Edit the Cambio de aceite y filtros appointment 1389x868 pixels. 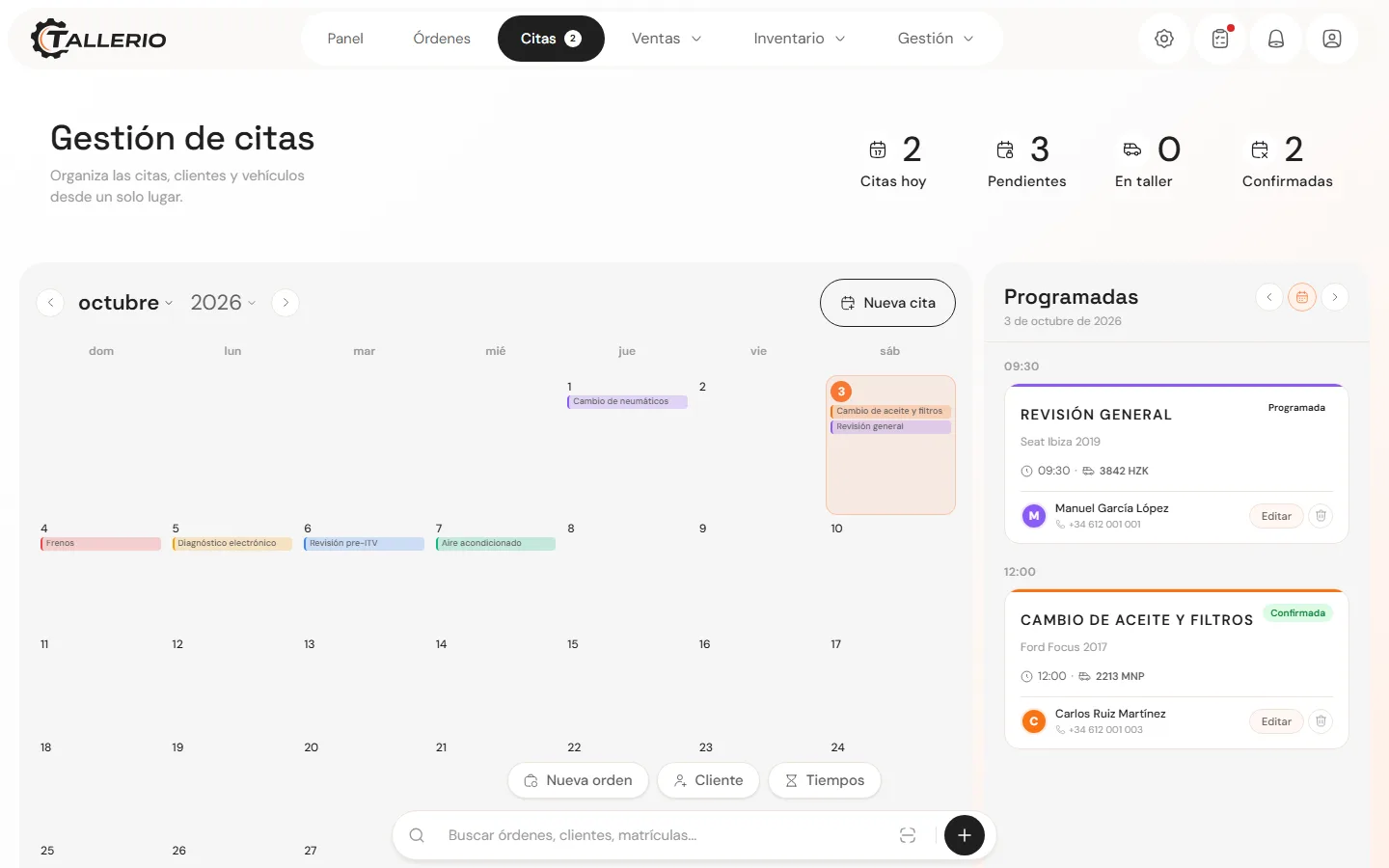pos(1276,721)
